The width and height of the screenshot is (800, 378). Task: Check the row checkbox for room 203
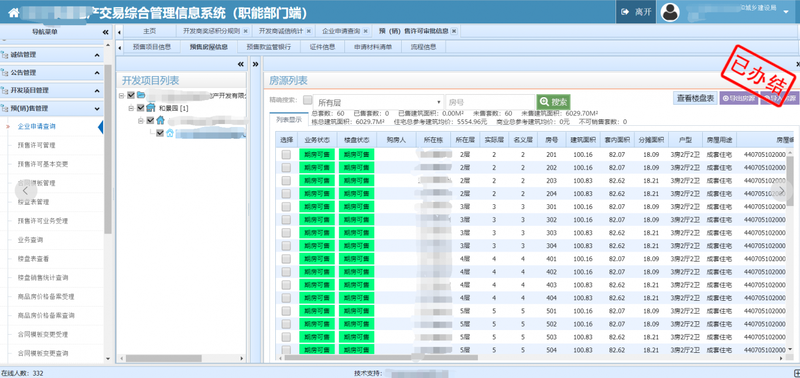pos(286,181)
